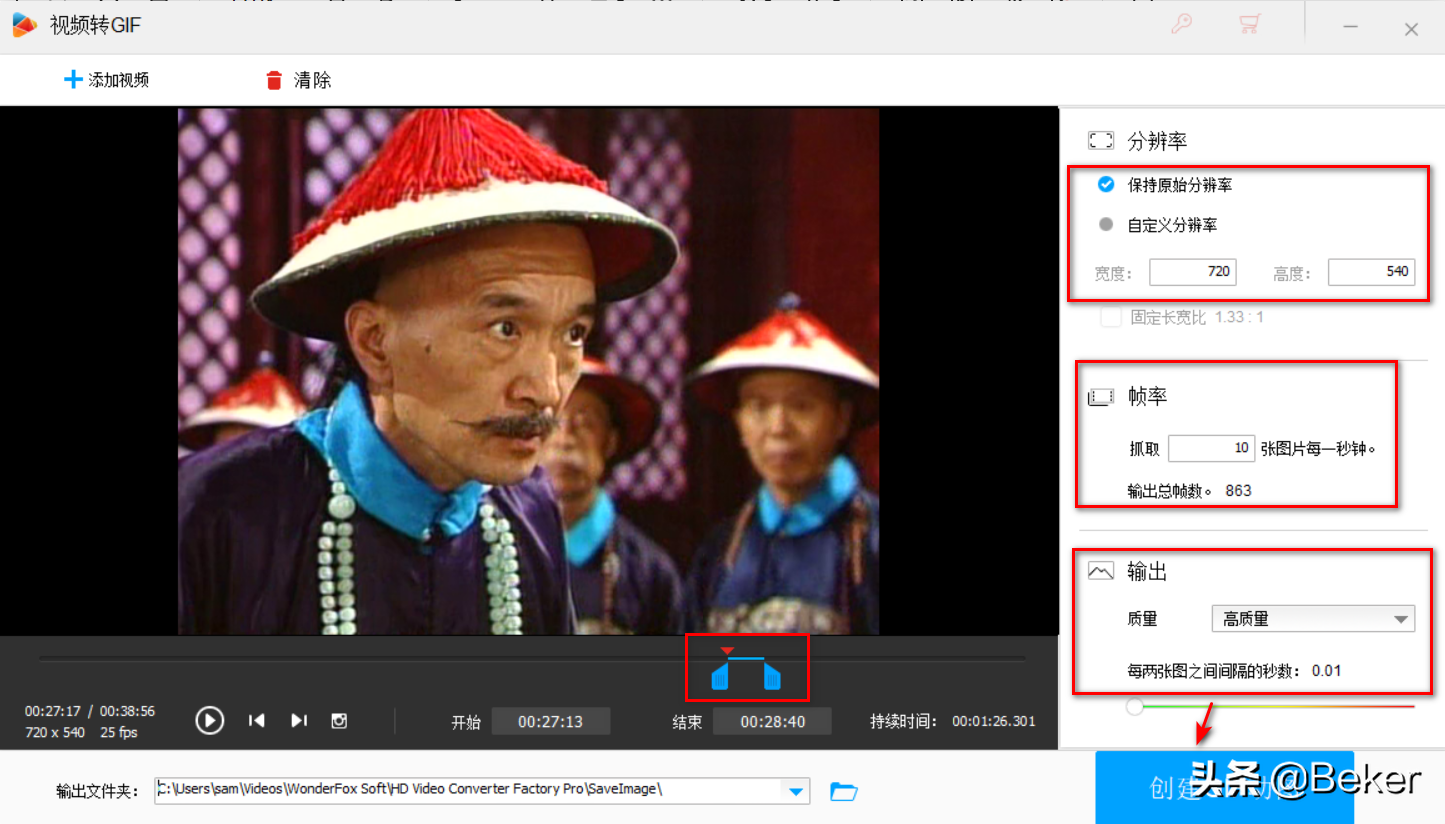Expand the output folder path dropdown arrow
This screenshot has width=1445, height=824.
click(x=796, y=791)
